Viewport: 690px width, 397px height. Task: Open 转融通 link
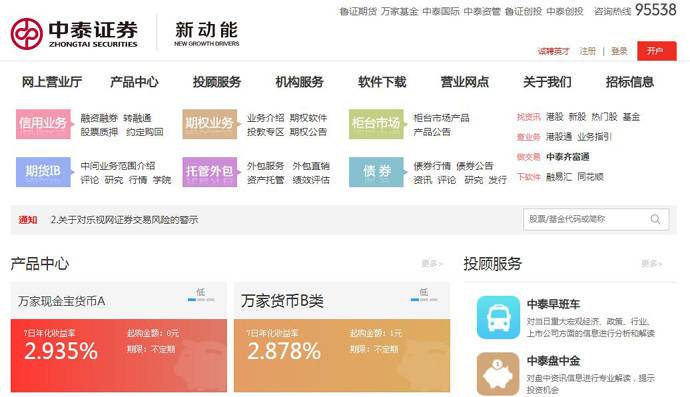(137, 118)
